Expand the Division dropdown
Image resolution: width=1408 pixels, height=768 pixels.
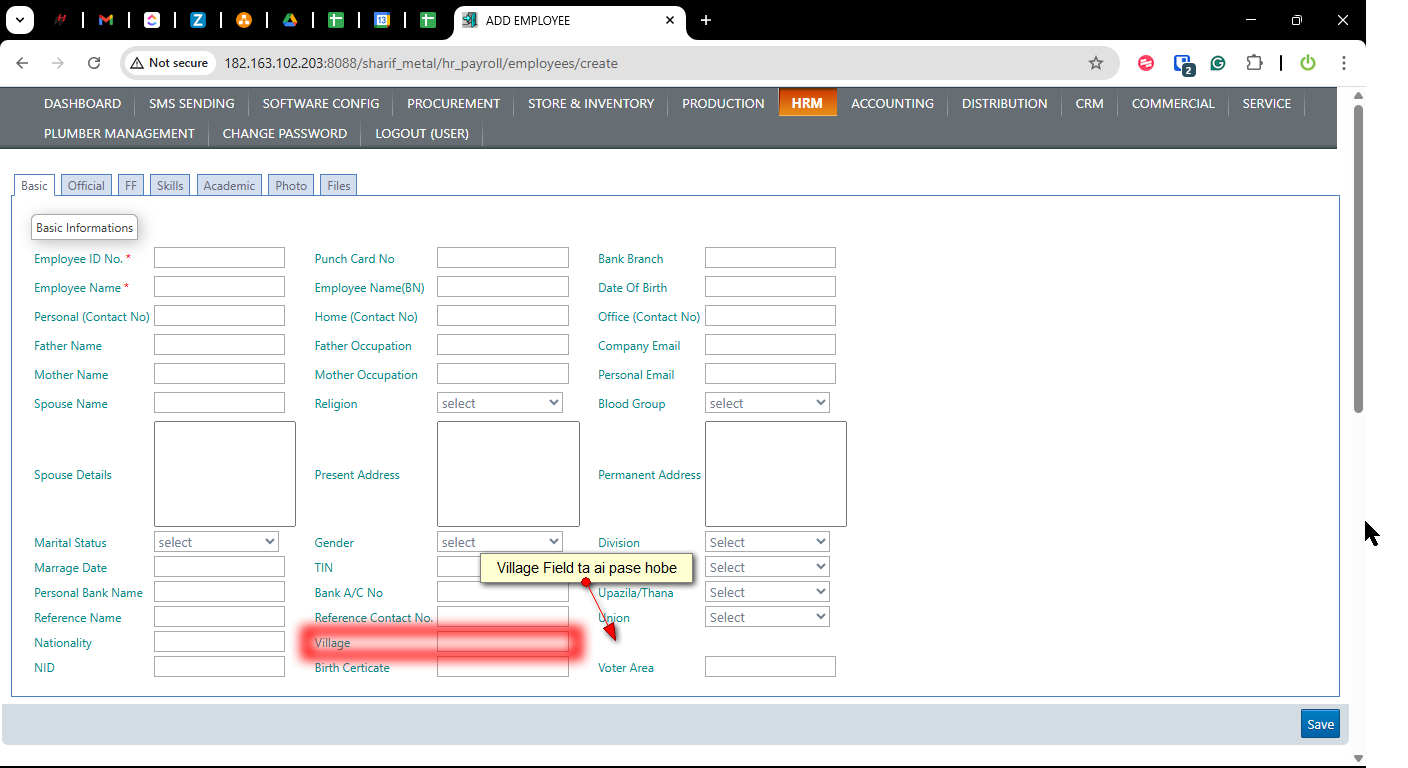point(767,542)
